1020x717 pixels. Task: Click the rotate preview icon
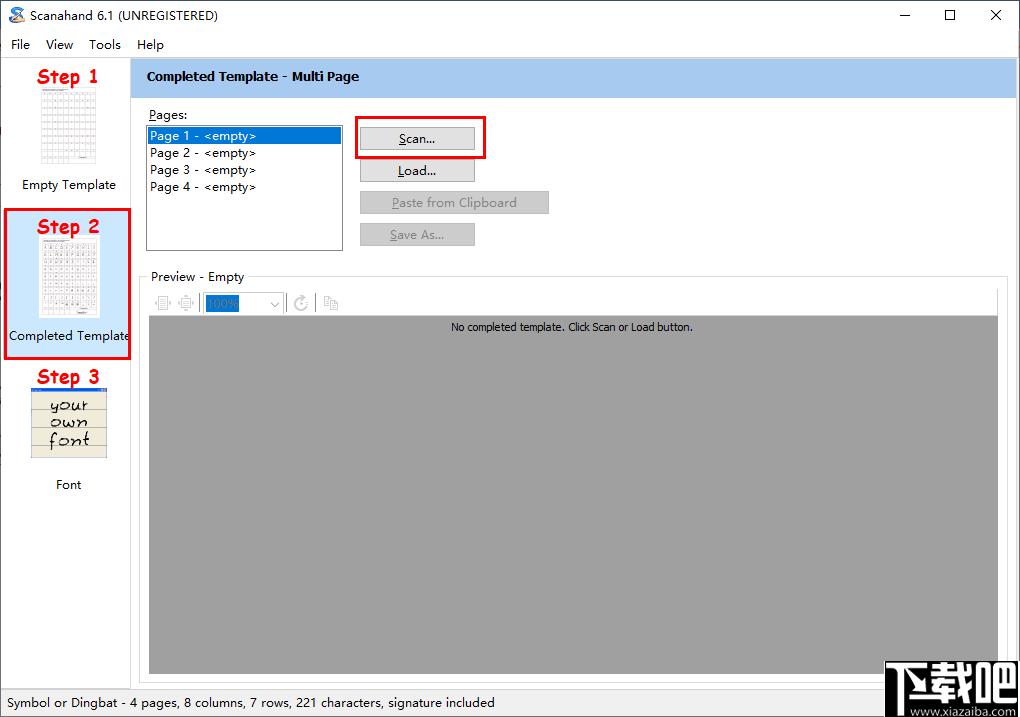pyautogui.click(x=301, y=303)
